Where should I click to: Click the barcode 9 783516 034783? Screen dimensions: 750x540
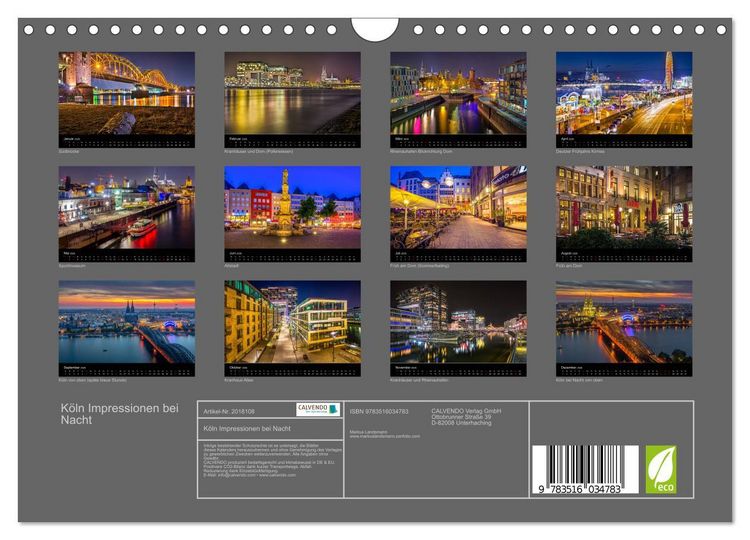pyautogui.click(x=585, y=469)
